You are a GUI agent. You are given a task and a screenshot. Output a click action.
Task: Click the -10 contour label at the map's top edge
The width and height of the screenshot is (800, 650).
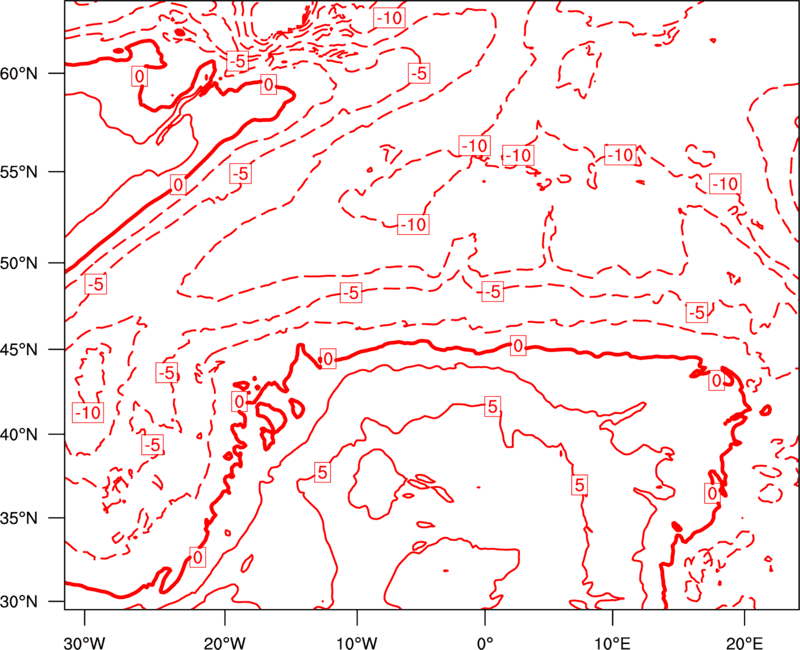pyautogui.click(x=390, y=18)
